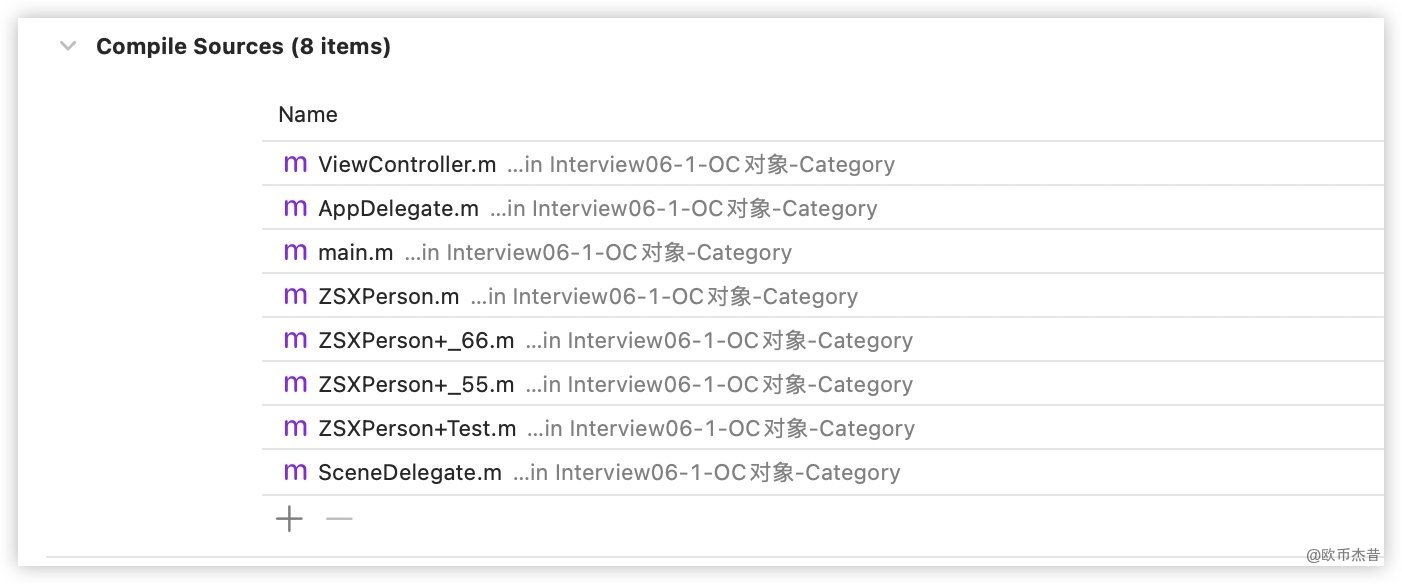Click the ZSXPerson+_55.m file icon
The width and height of the screenshot is (1402, 584).
[295, 384]
